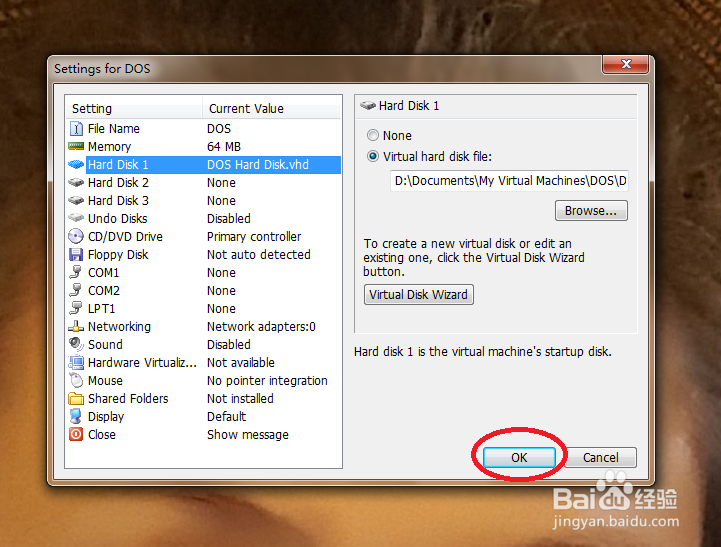Click the Not auto detected value
This screenshot has height=547, width=721.
click(259, 254)
